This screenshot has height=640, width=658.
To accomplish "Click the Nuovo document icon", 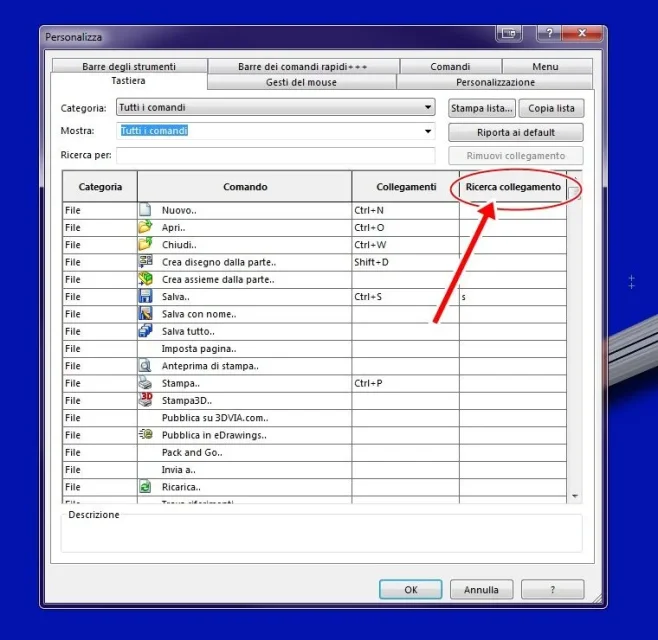I will (x=145, y=209).
